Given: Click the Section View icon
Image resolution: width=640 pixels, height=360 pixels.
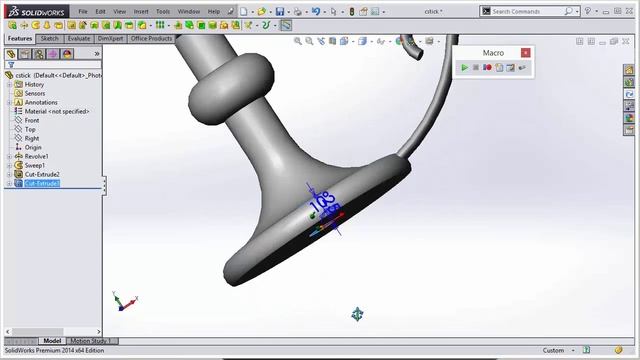Looking at the screenshot, I should click(x=333, y=41).
